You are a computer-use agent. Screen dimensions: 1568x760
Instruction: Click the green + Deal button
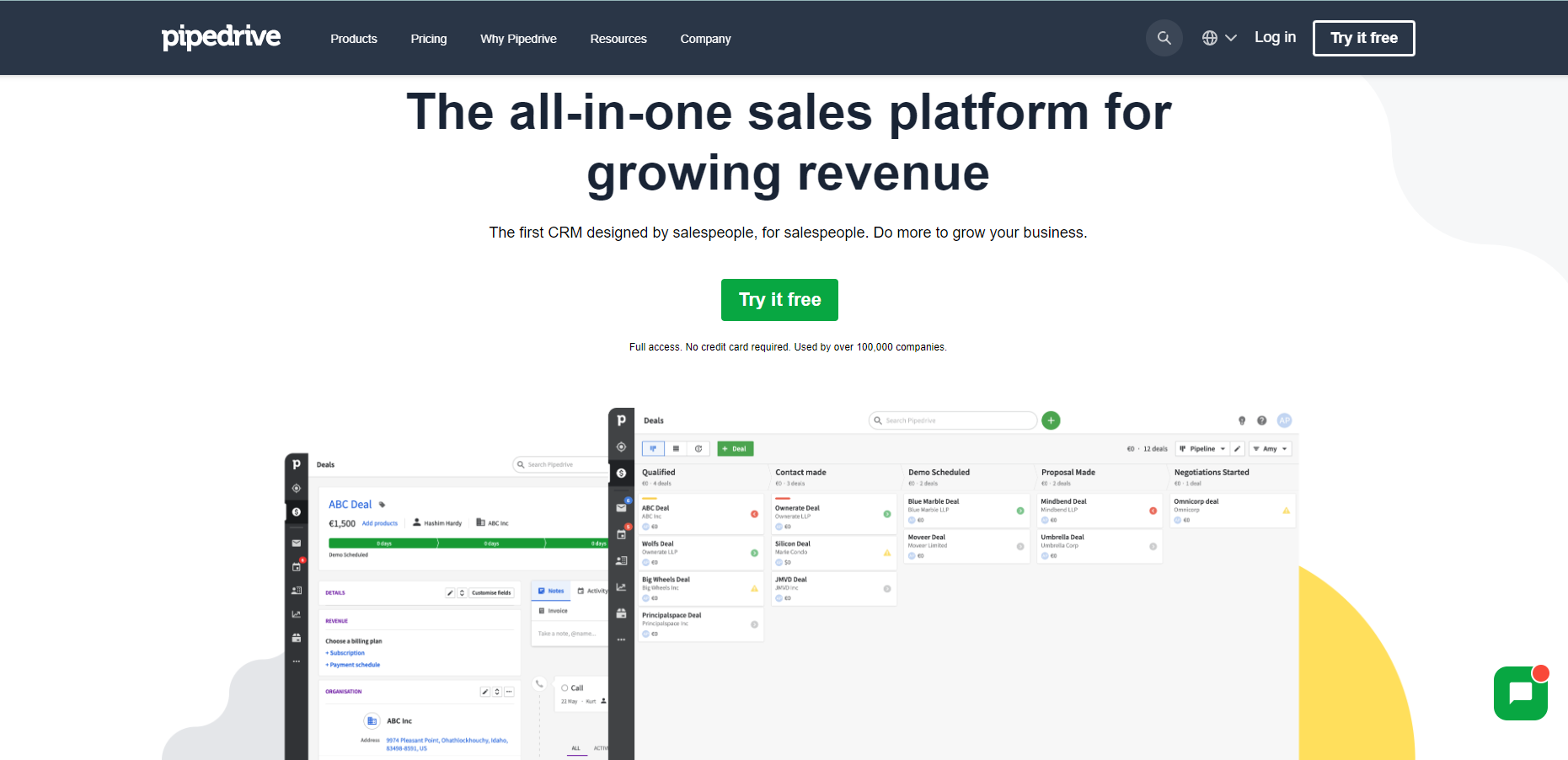[735, 449]
